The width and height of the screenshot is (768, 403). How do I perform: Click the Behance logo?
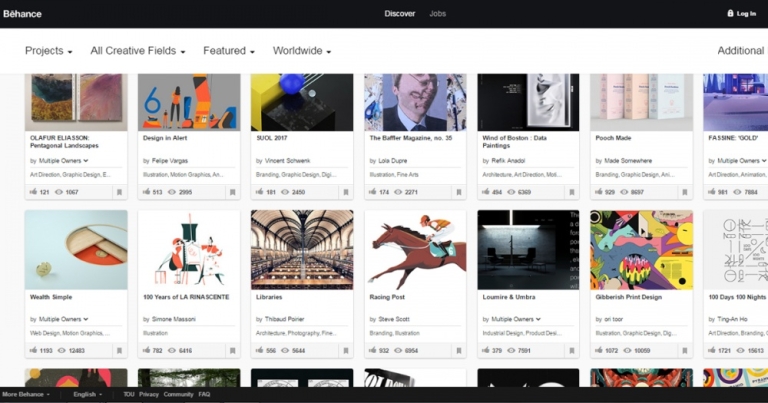coord(22,14)
